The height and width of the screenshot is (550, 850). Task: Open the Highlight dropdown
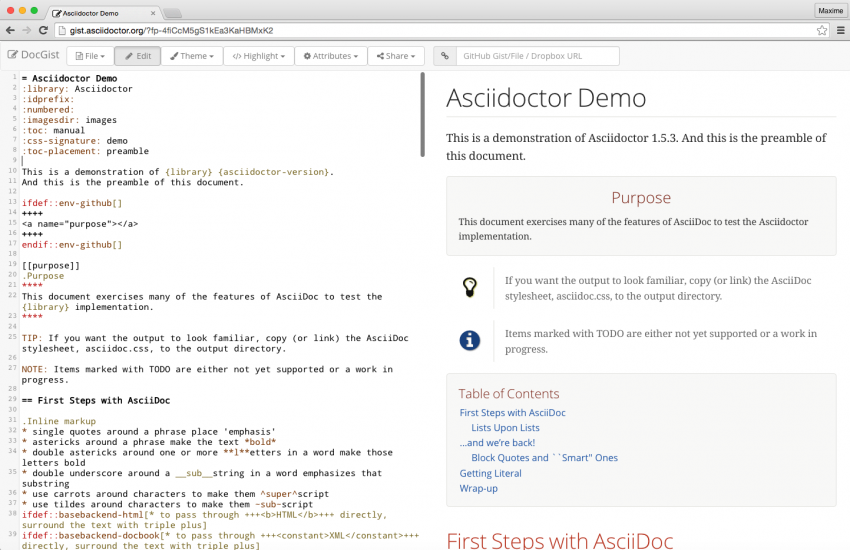(259, 56)
